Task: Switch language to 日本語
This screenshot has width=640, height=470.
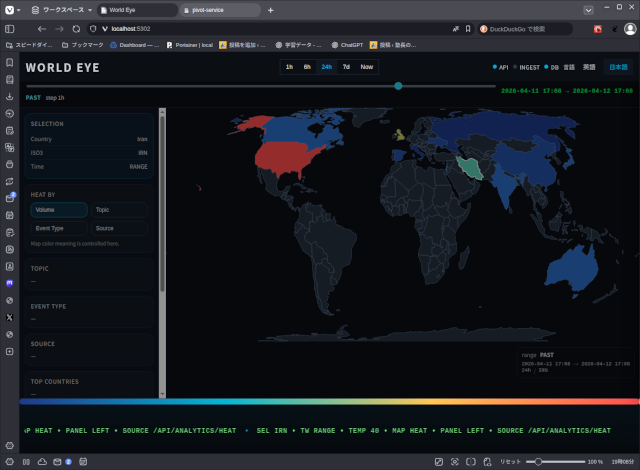Action: 618,67
